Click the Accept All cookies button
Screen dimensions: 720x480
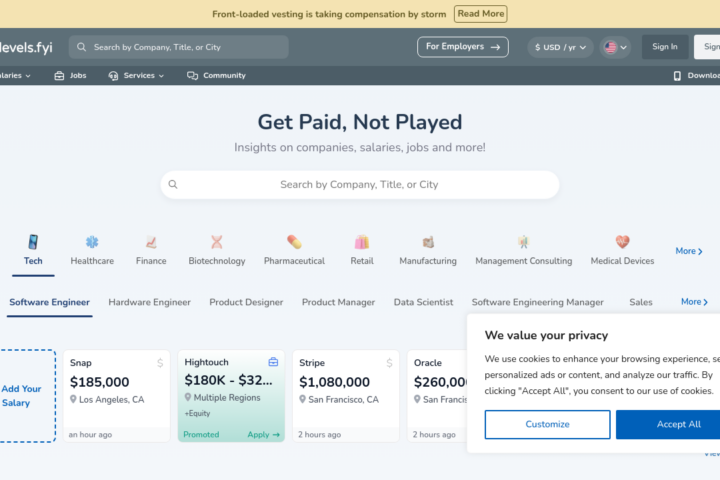pos(668,424)
